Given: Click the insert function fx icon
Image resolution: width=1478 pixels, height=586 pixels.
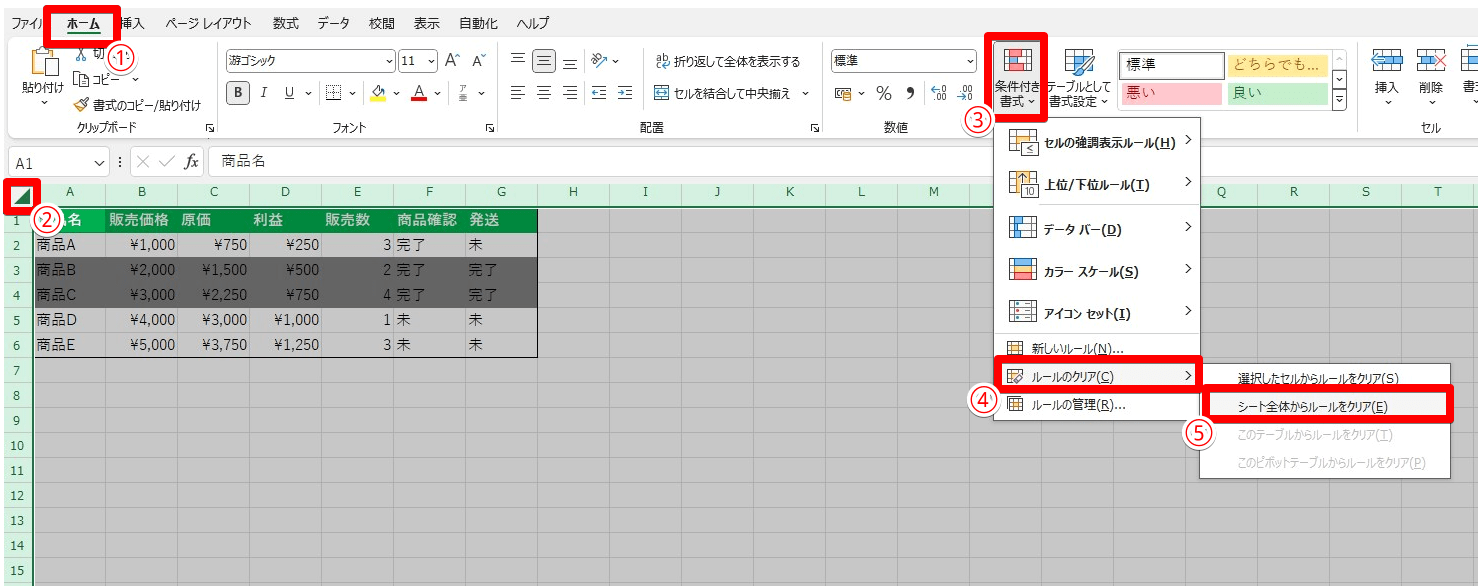Looking at the screenshot, I should tap(191, 161).
